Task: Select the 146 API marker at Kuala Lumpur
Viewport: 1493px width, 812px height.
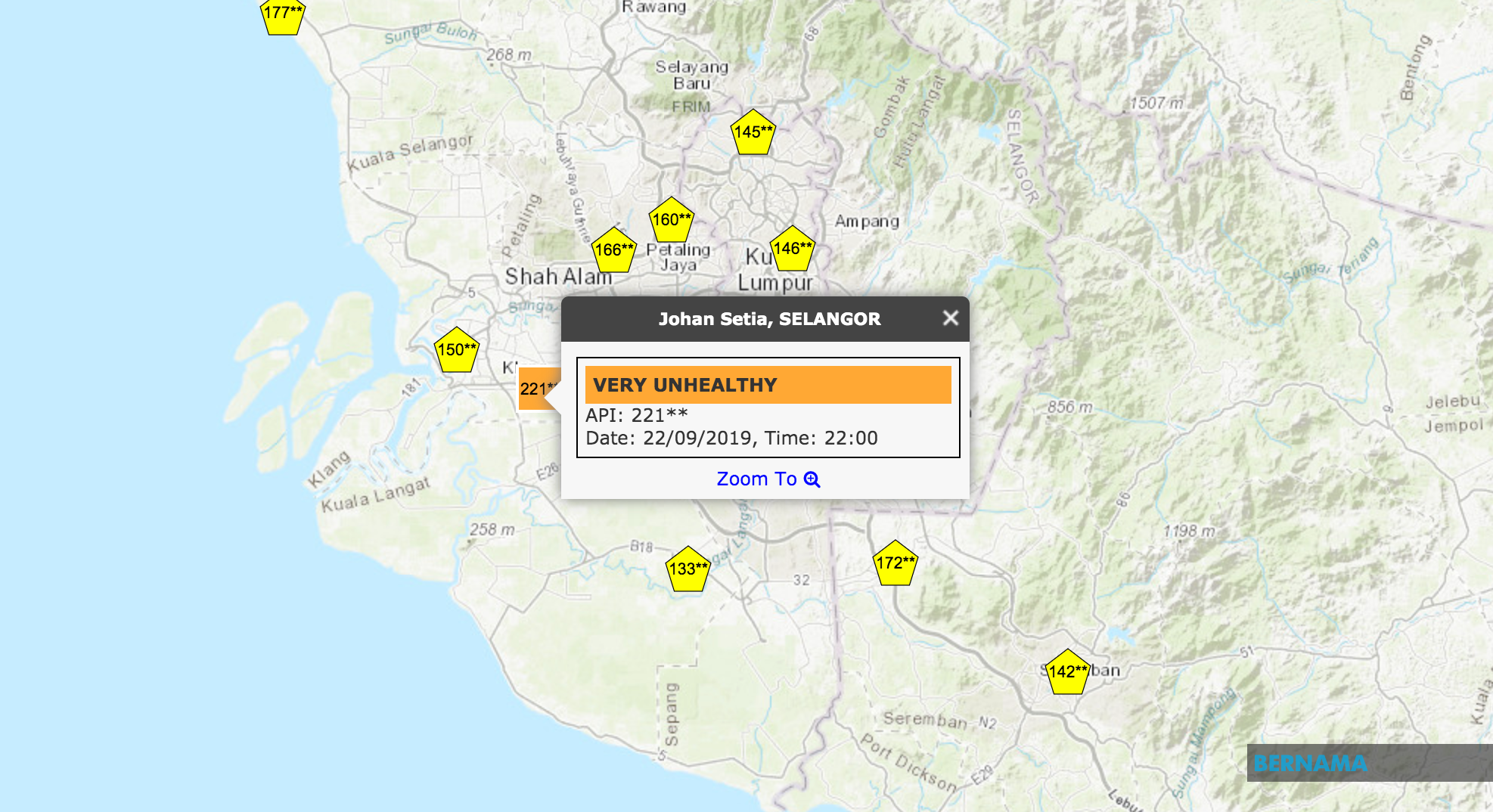Action: coord(792,249)
